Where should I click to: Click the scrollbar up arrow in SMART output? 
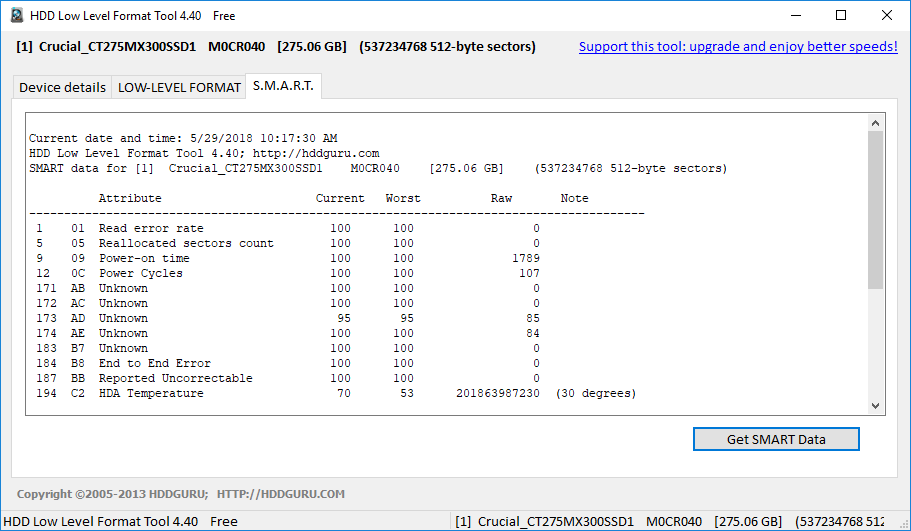click(x=876, y=123)
